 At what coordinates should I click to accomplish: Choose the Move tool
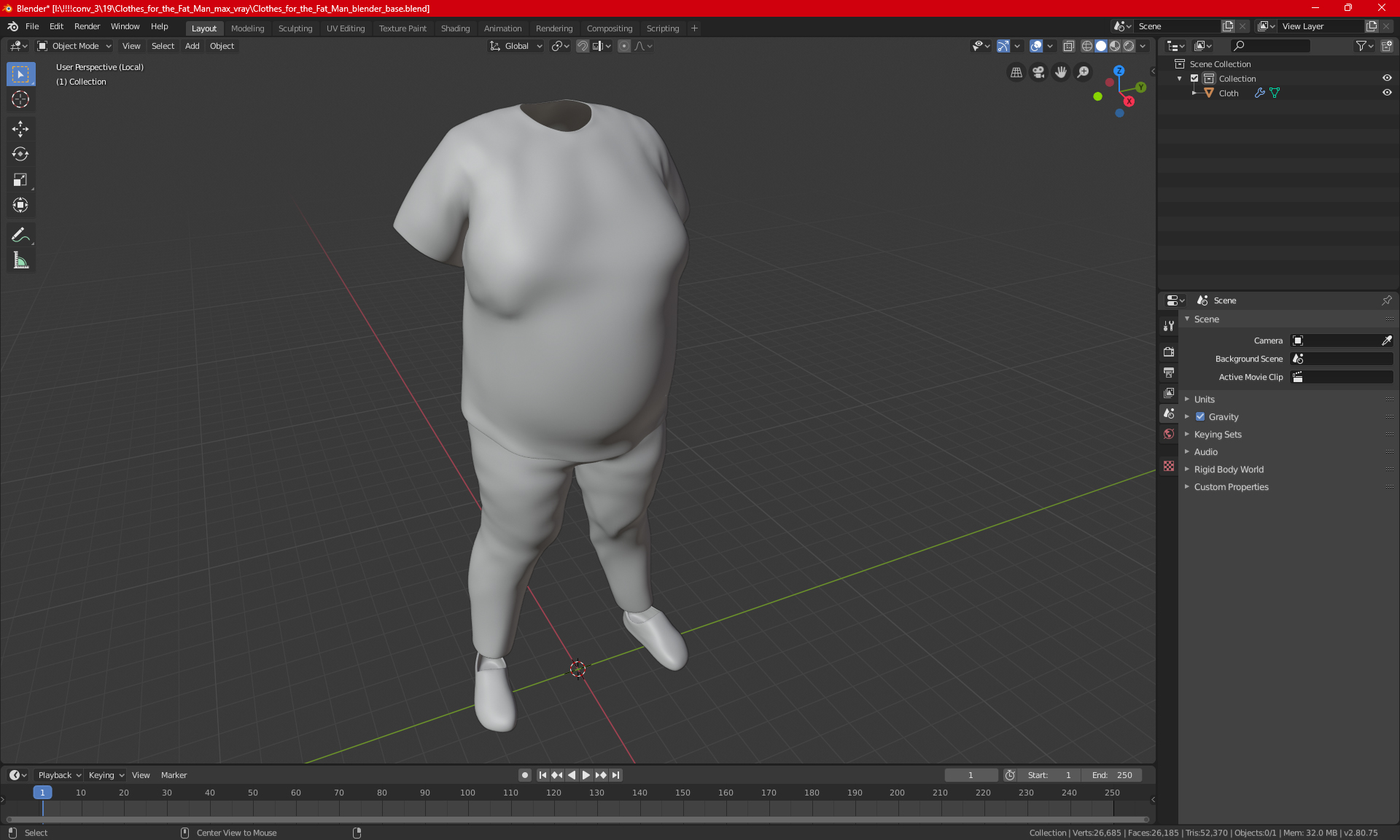(x=20, y=129)
